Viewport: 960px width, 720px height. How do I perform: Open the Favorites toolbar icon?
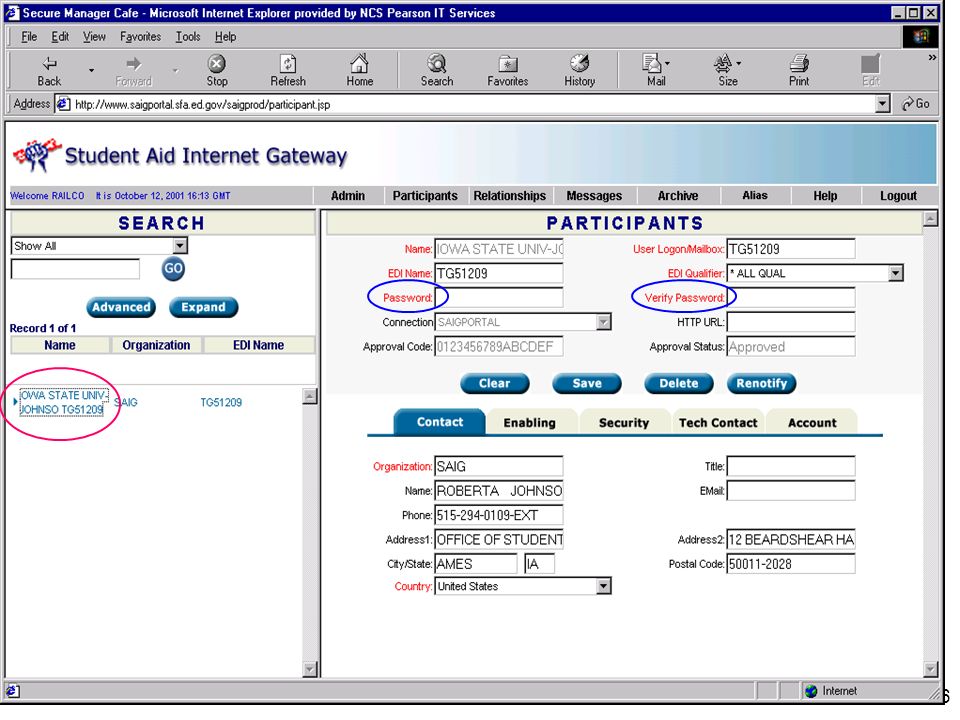pyautogui.click(x=508, y=70)
